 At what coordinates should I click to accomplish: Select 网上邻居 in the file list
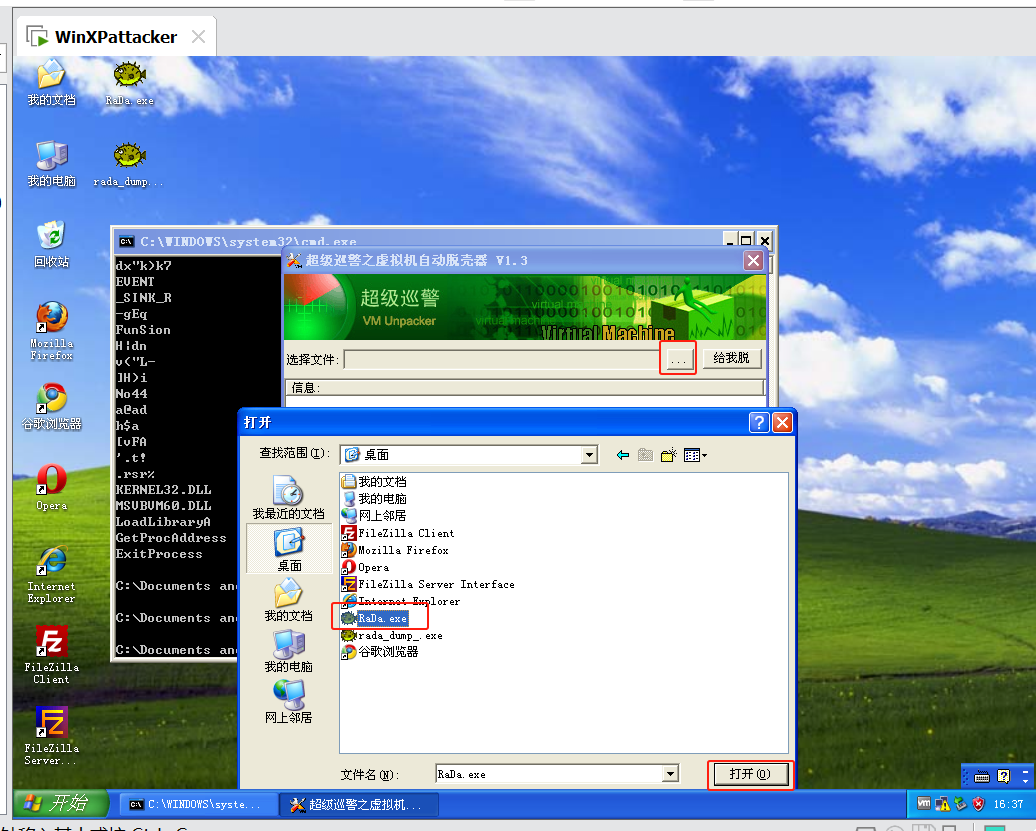point(374,516)
